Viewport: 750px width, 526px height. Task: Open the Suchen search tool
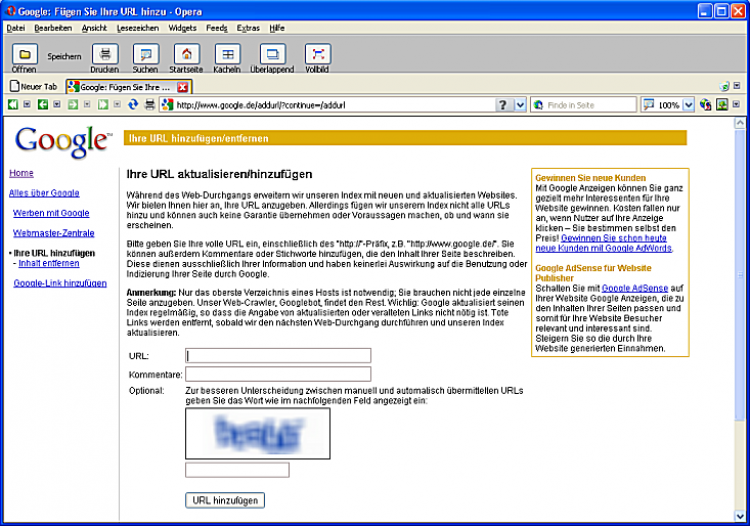tap(145, 54)
